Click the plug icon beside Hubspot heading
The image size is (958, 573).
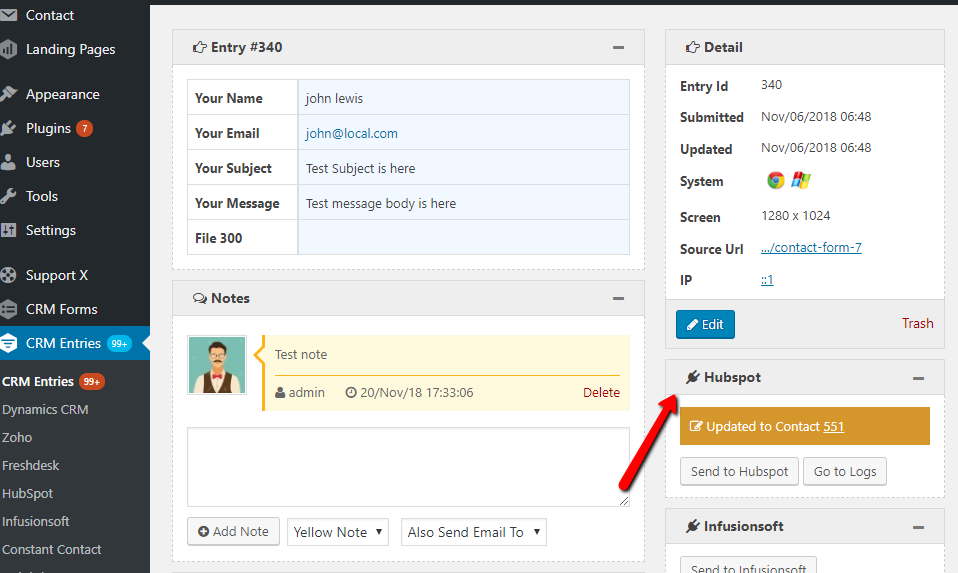692,378
